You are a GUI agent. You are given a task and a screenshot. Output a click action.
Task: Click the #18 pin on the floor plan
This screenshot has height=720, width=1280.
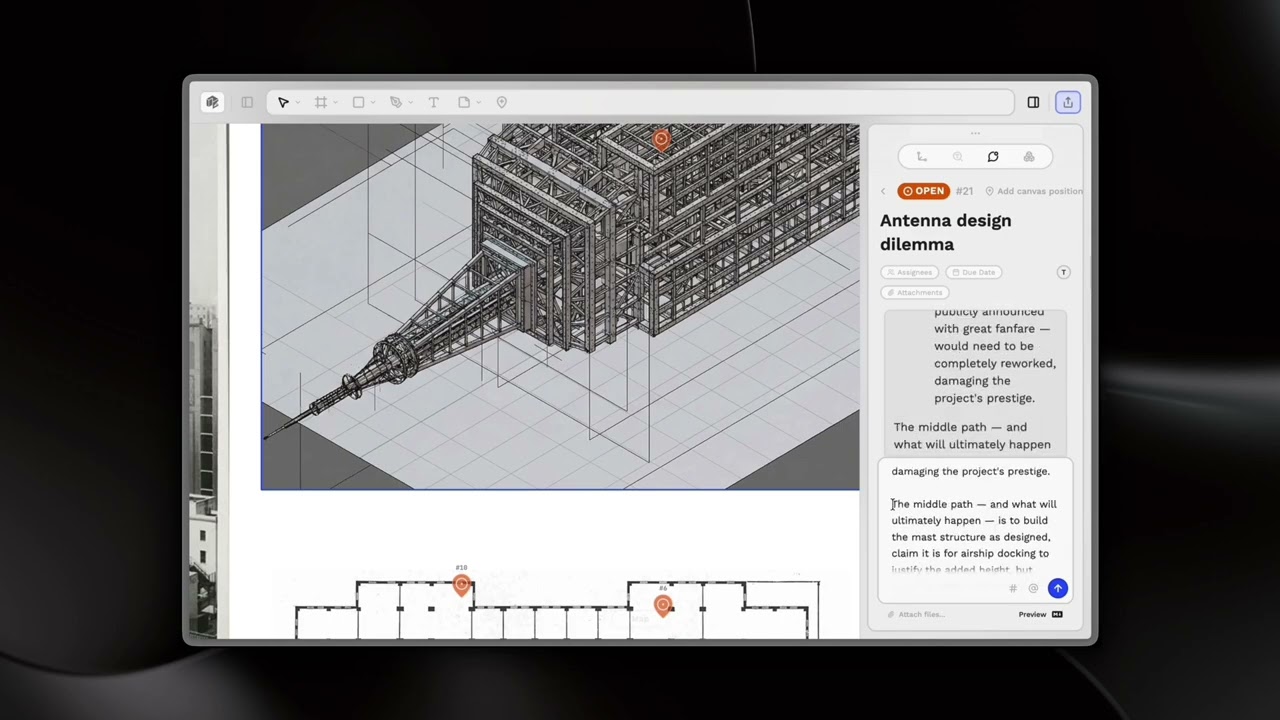coord(461,584)
